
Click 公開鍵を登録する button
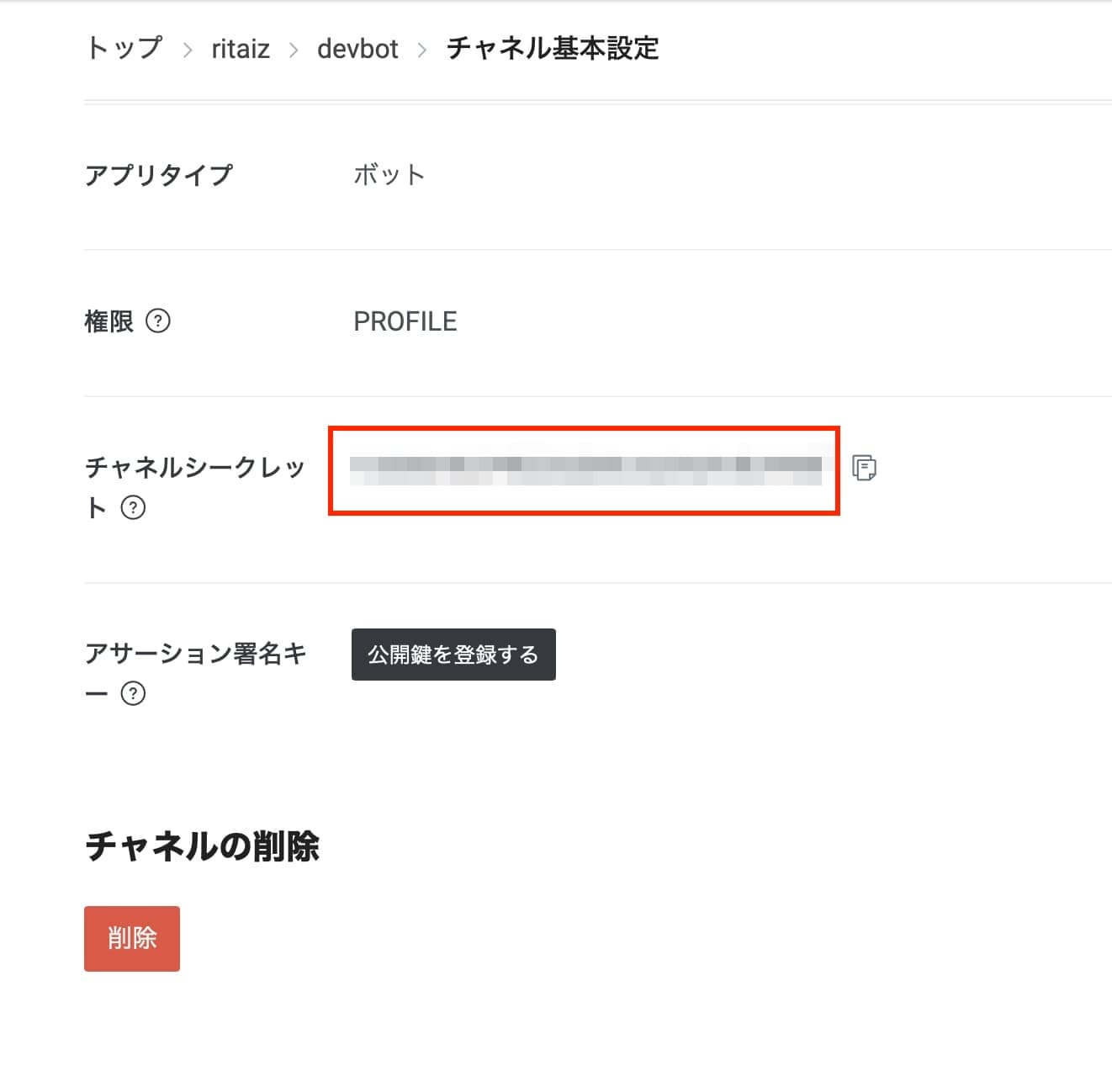pyautogui.click(x=453, y=655)
